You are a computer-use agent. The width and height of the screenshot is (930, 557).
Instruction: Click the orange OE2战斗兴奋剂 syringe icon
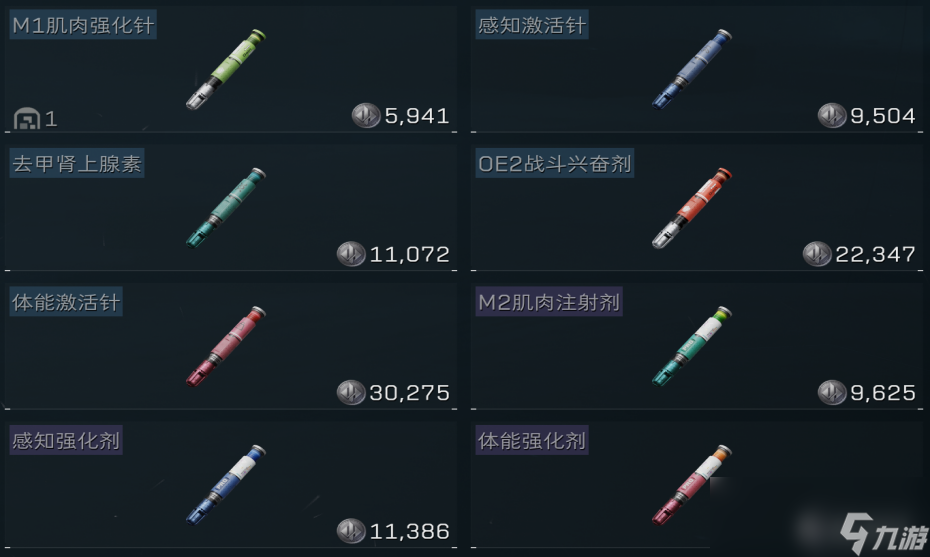692,208
